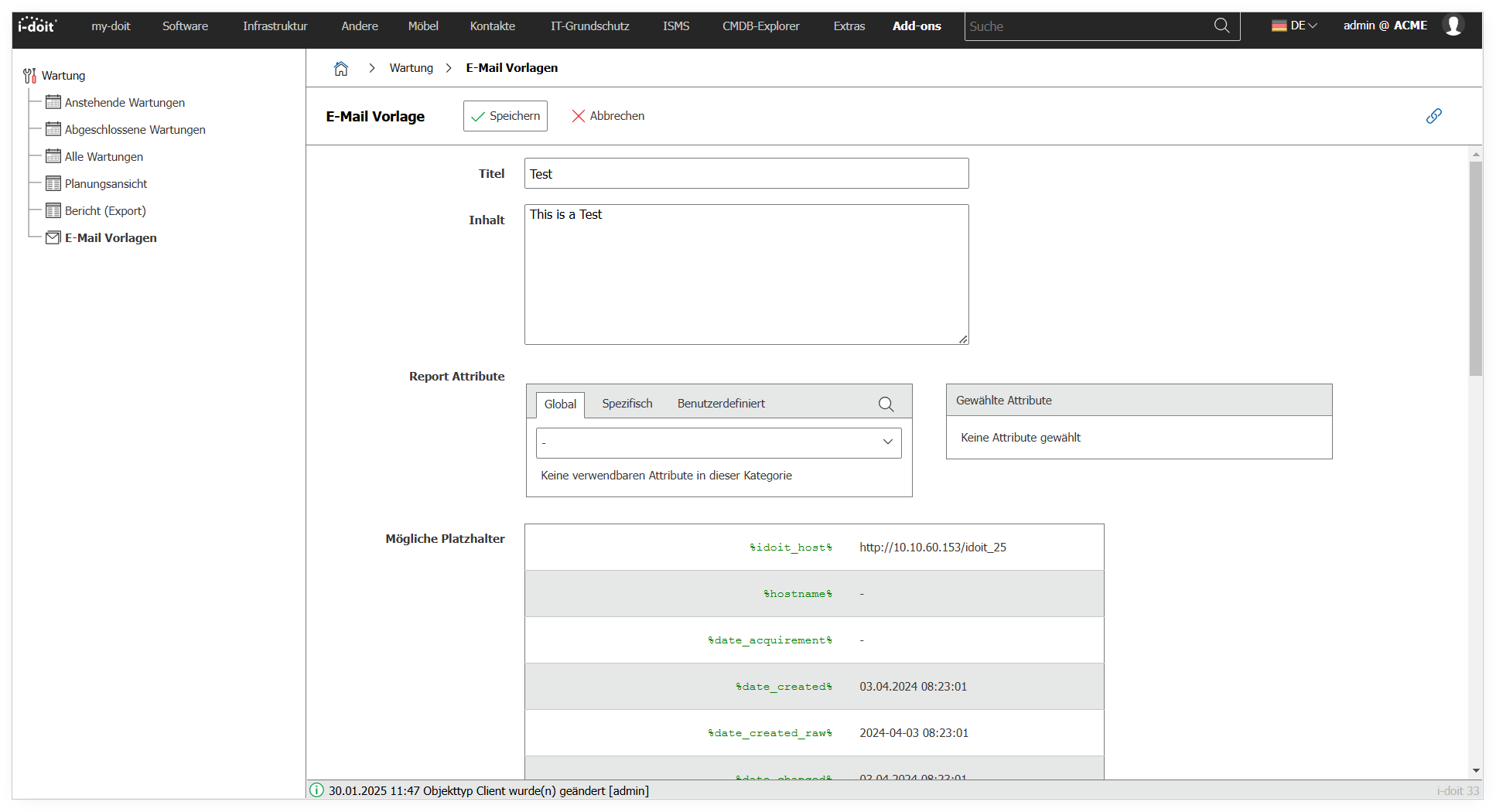Copy page link via chain icon
Viewport: 1496px width, 812px height.
(1433, 116)
